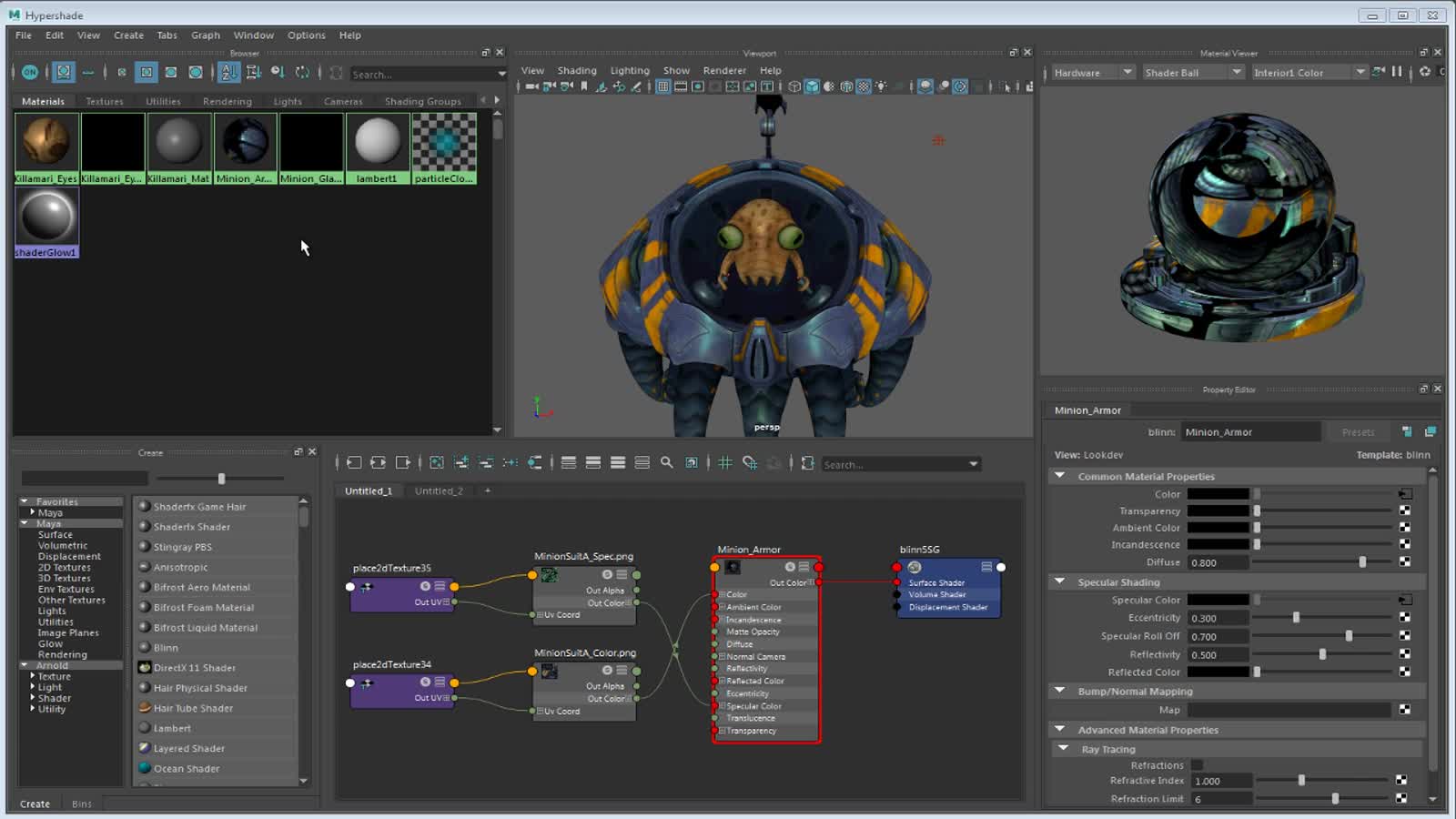Click the Stingray PBS shader icon
This screenshot has width=1456, height=819.
pyautogui.click(x=144, y=547)
